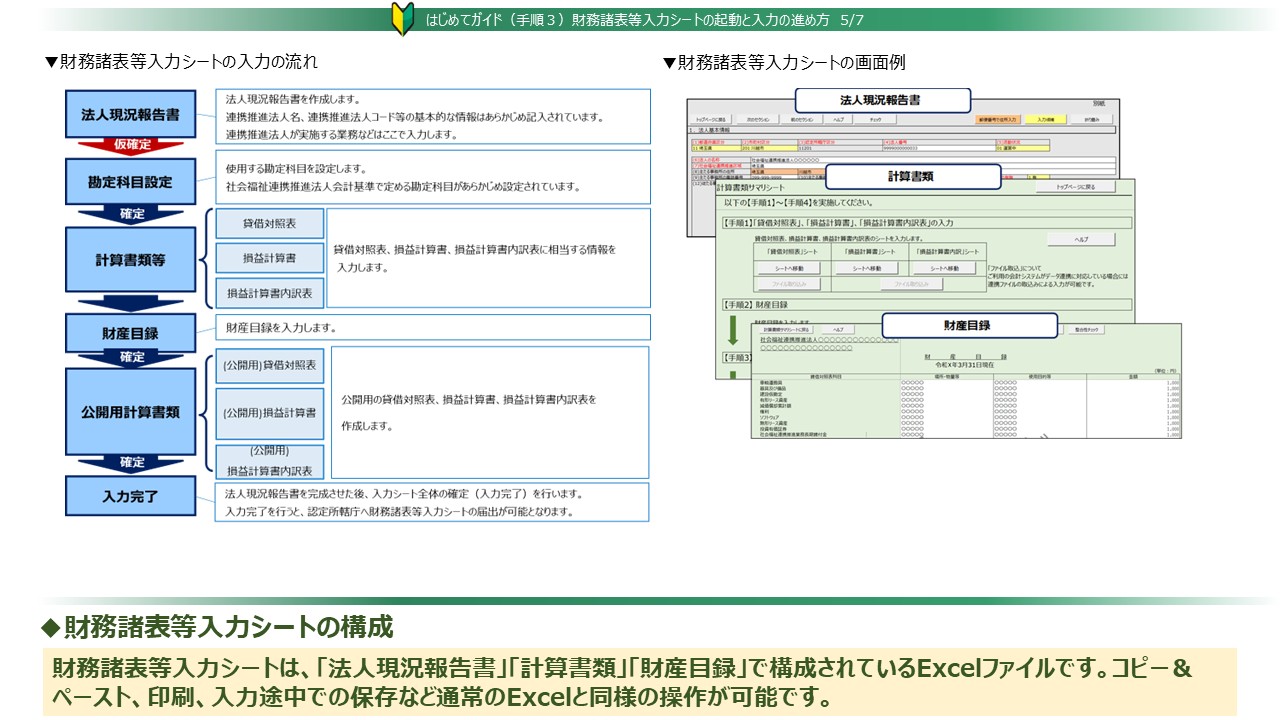Click the green down arrow beside 手順2
This screenshot has width=1280, height=720.
point(732,330)
